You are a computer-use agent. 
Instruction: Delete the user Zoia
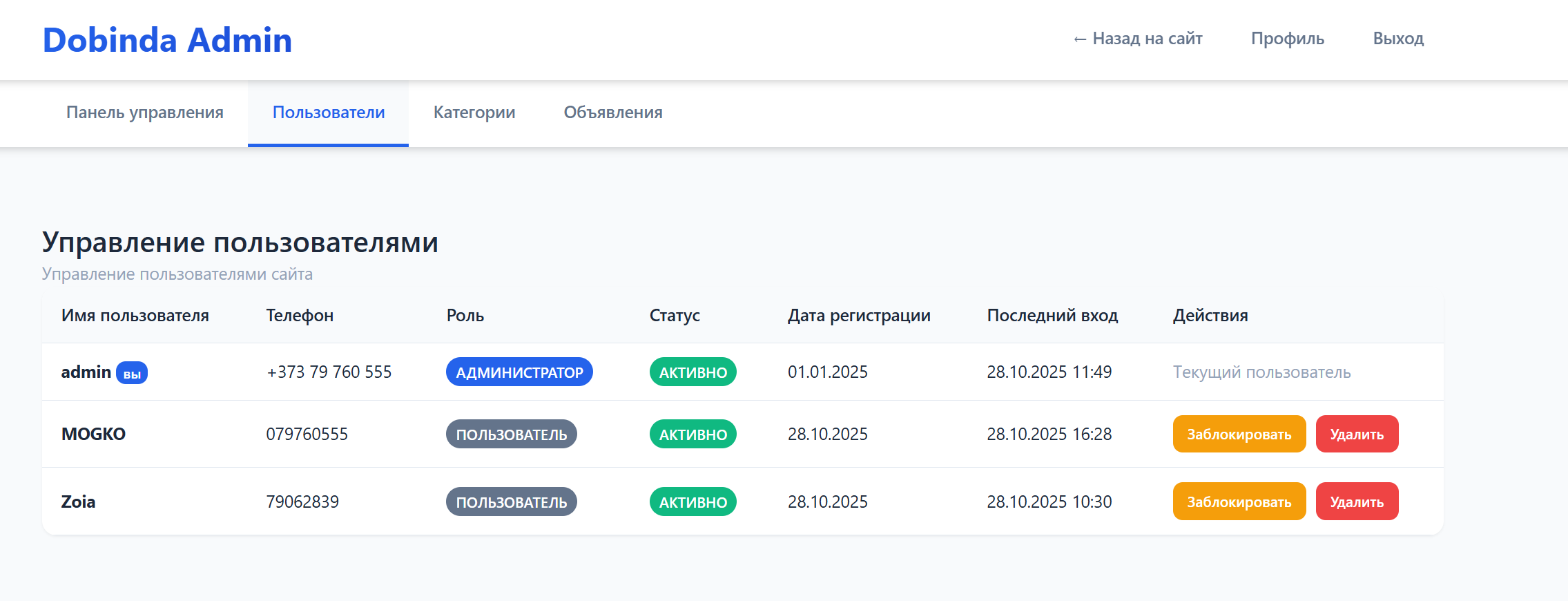click(x=1357, y=502)
